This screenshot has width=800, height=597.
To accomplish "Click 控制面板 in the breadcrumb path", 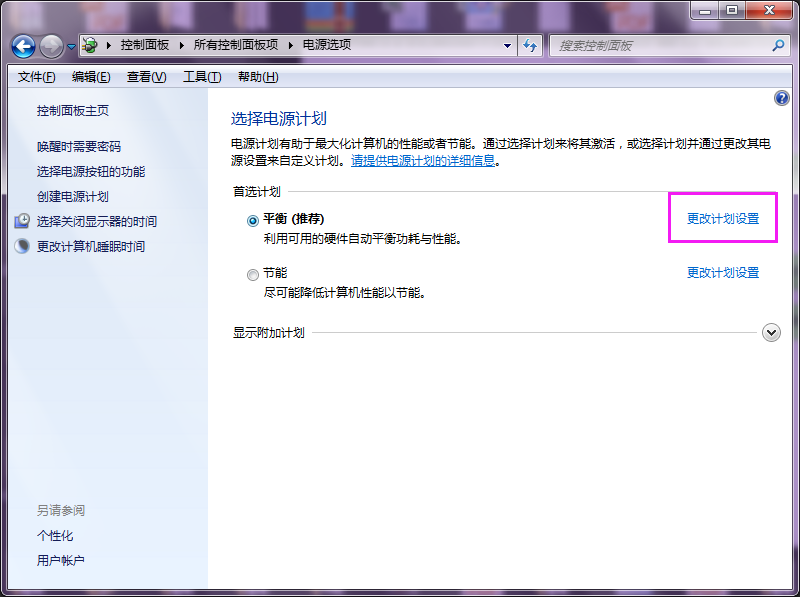I will tap(144, 45).
